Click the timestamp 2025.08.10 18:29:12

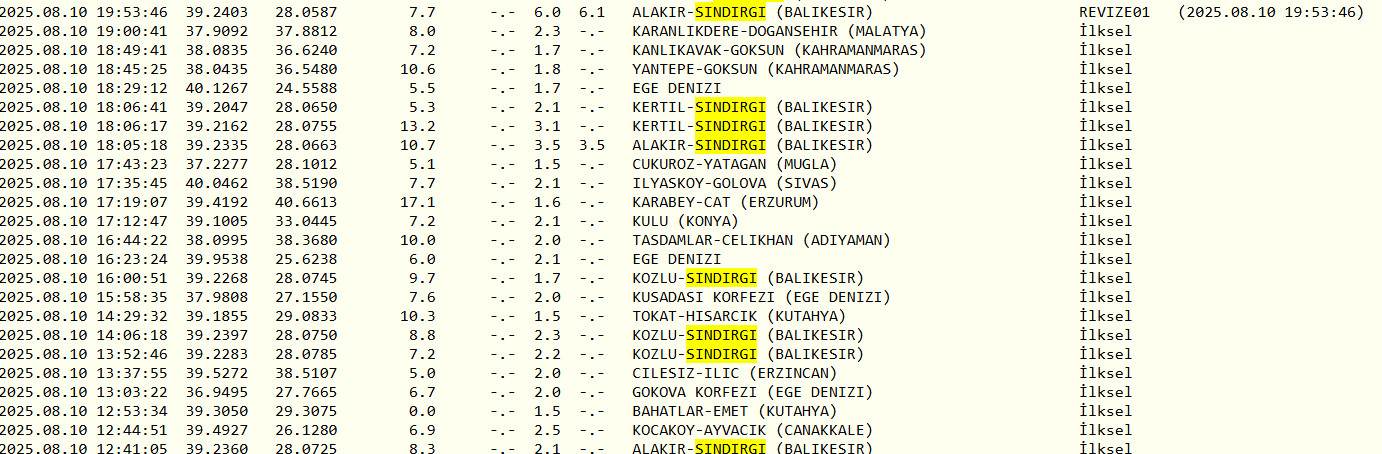(x=84, y=88)
